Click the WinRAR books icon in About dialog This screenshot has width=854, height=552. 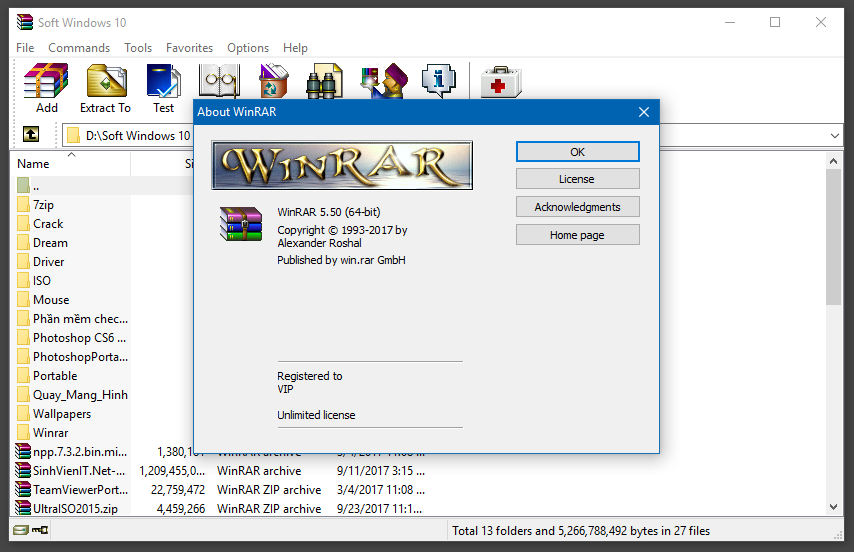pos(241,224)
